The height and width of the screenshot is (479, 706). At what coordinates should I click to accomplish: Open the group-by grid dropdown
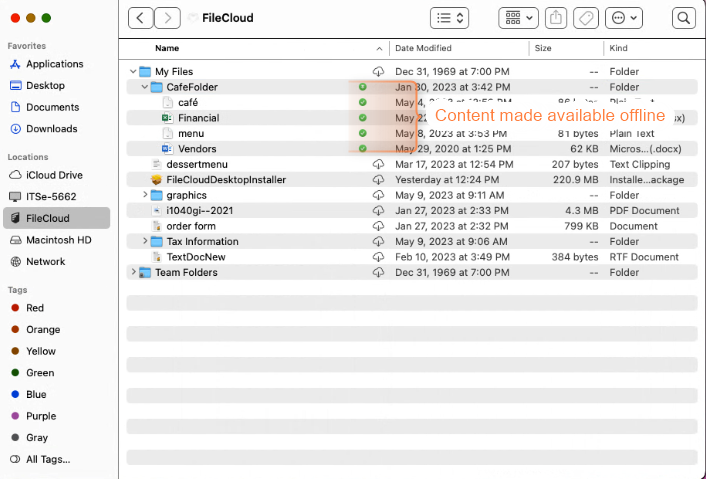[x=518, y=18]
